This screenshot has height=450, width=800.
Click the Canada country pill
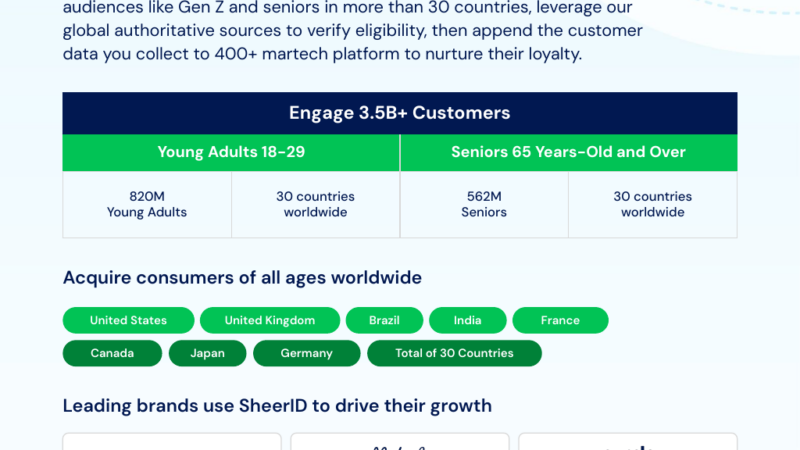pos(112,353)
